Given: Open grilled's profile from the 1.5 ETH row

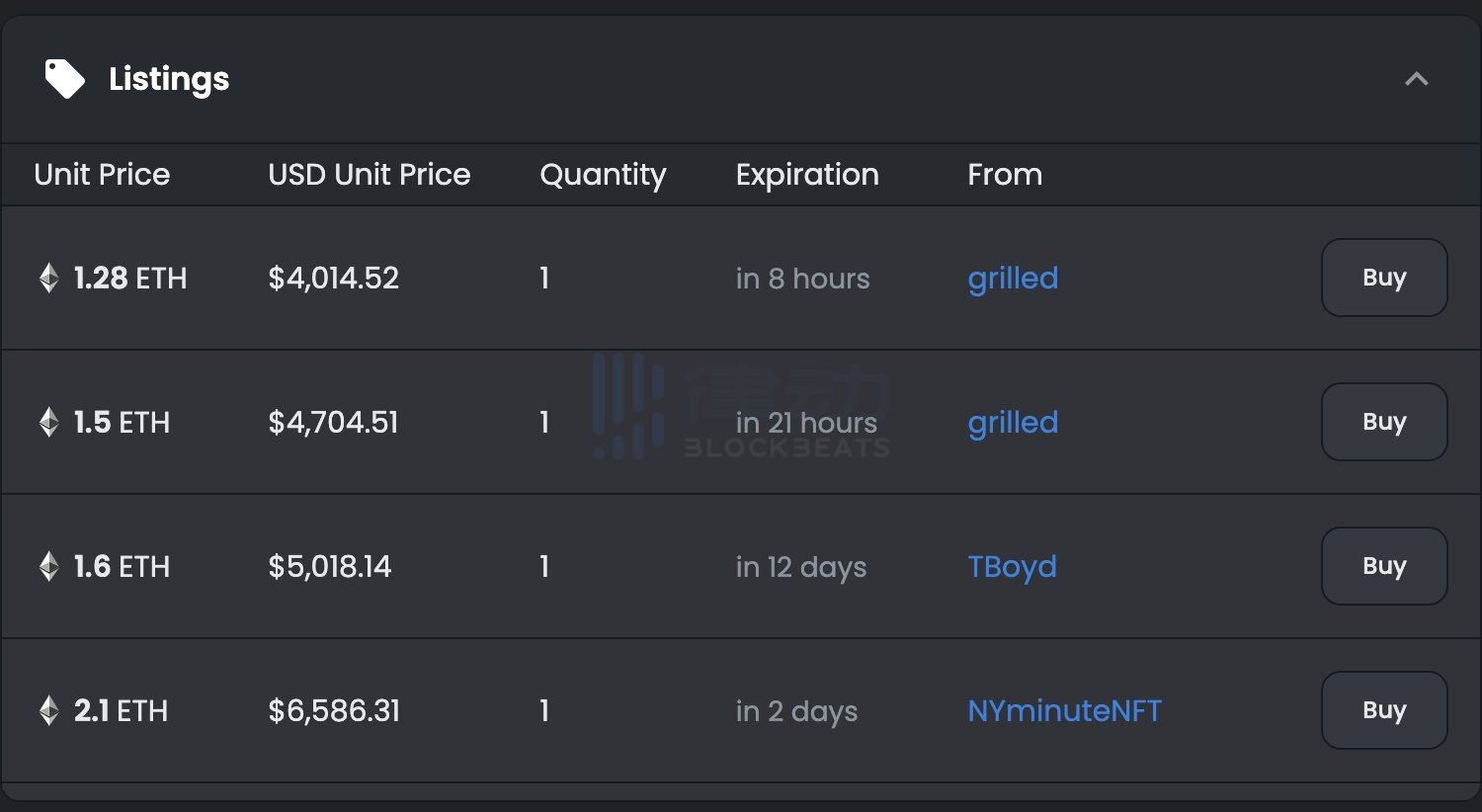Looking at the screenshot, I should coord(1012,423).
